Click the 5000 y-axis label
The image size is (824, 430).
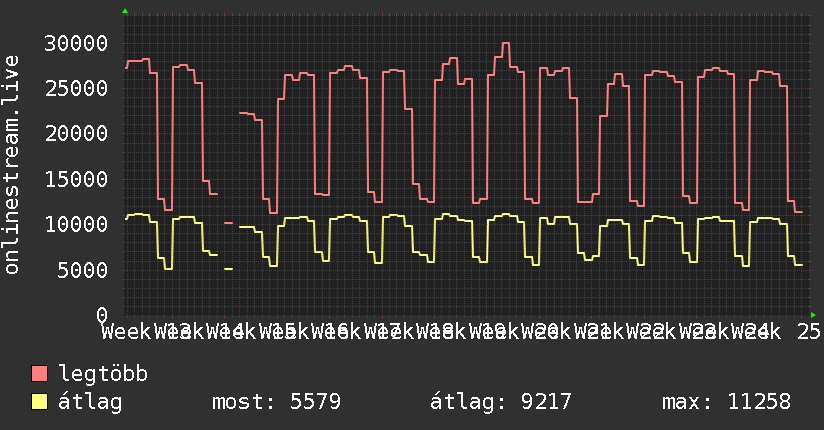[x=83, y=270]
